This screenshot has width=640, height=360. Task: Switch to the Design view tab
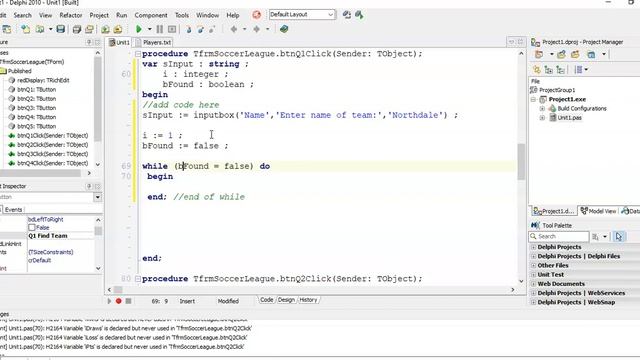click(286, 300)
